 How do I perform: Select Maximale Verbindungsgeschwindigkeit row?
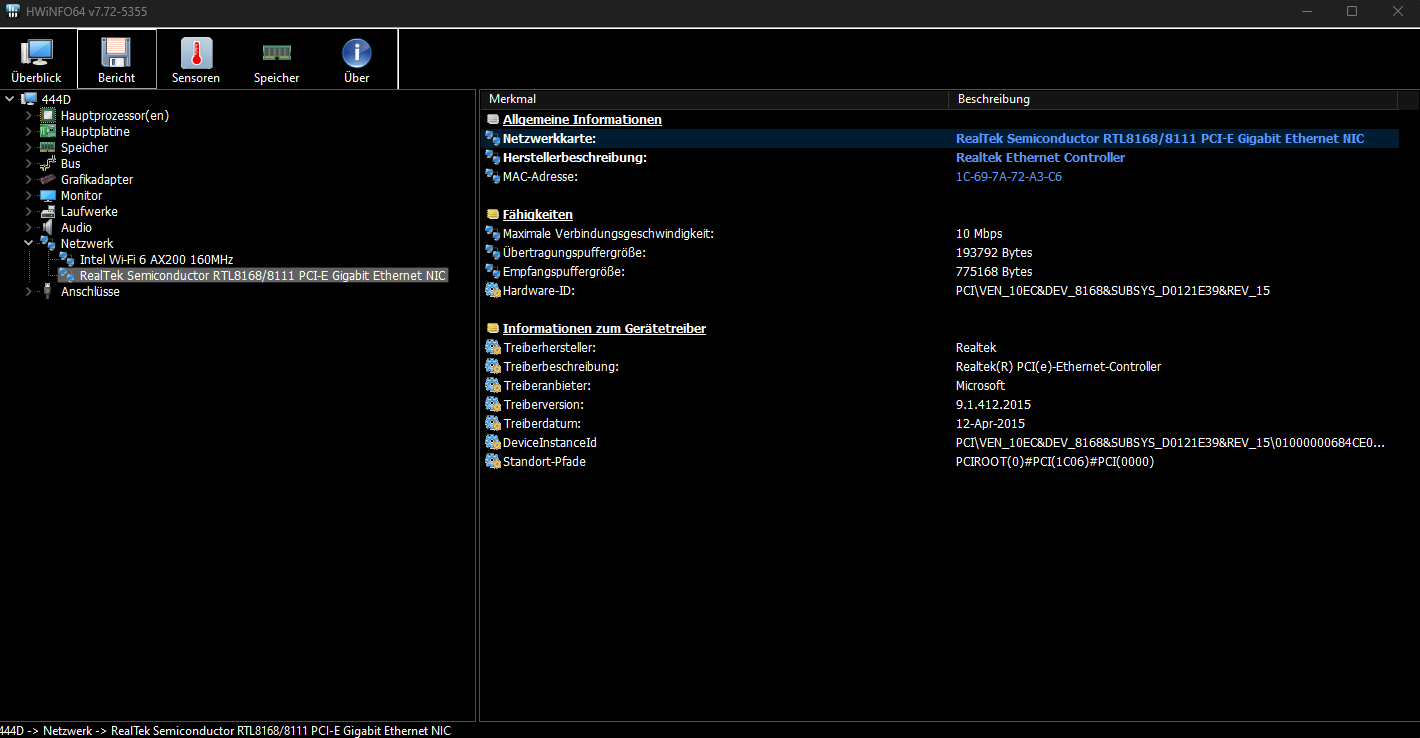940,233
